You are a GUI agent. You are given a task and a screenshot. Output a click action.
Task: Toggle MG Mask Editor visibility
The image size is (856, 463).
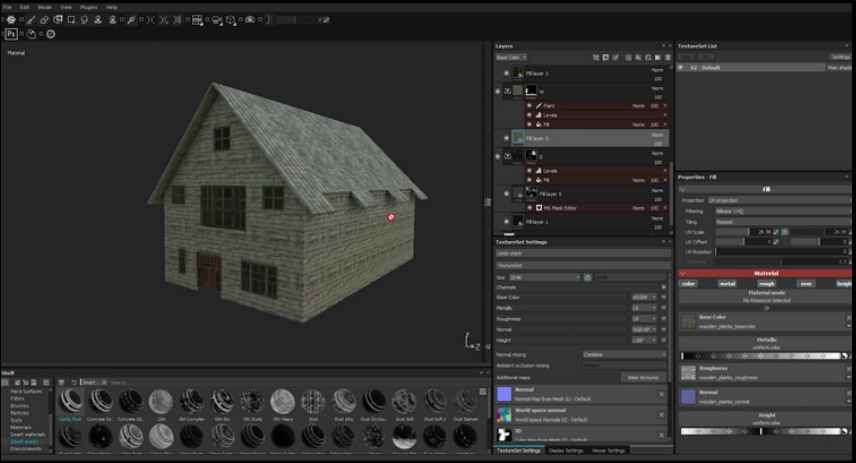(x=529, y=207)
